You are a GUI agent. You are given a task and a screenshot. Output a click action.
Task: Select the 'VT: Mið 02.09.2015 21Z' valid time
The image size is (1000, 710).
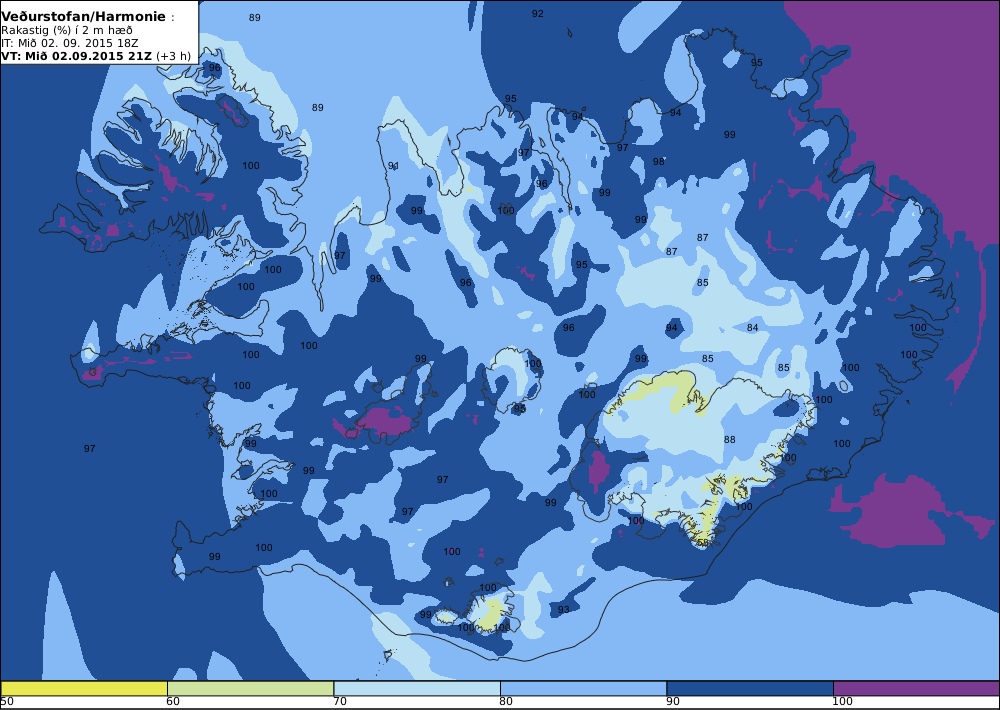click(x=77, y=55)
